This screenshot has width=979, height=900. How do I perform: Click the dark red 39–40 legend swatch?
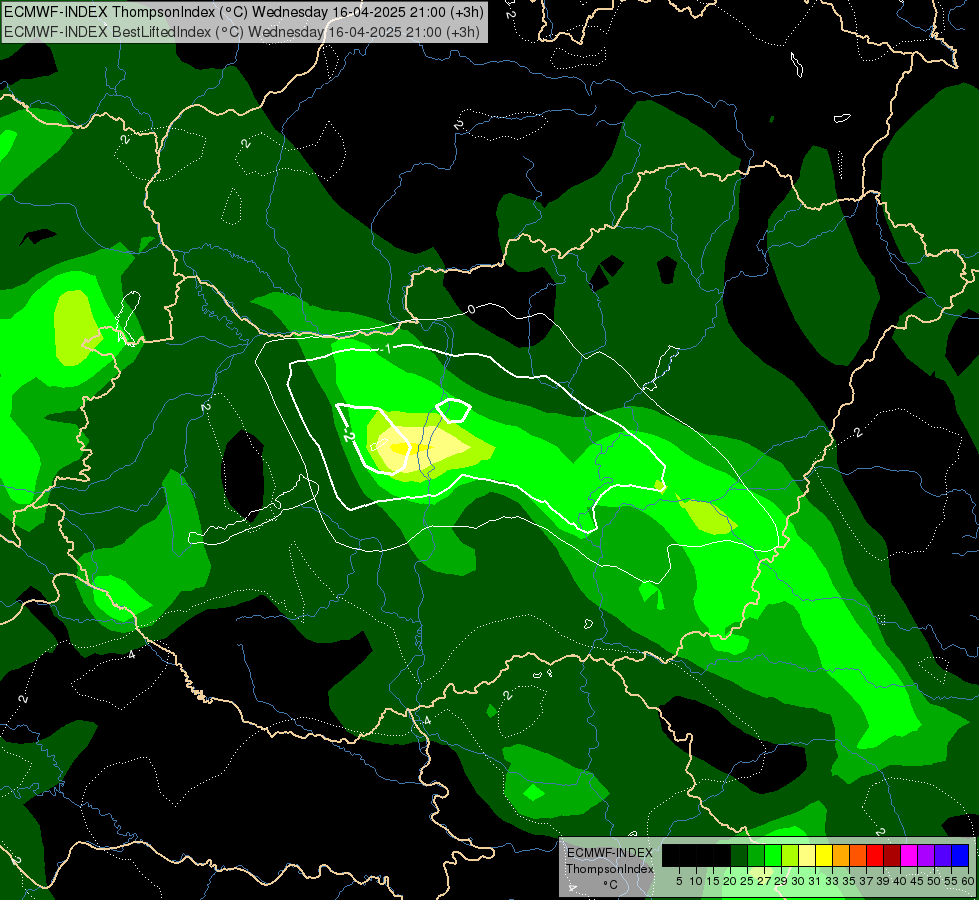tap(892, 855)
